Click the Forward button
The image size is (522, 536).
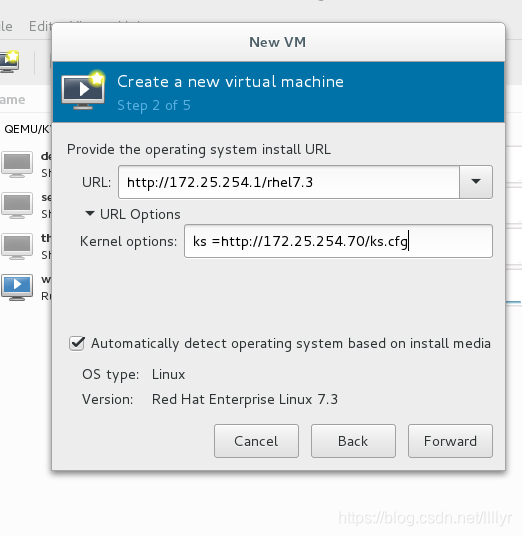tap(450, 441)
